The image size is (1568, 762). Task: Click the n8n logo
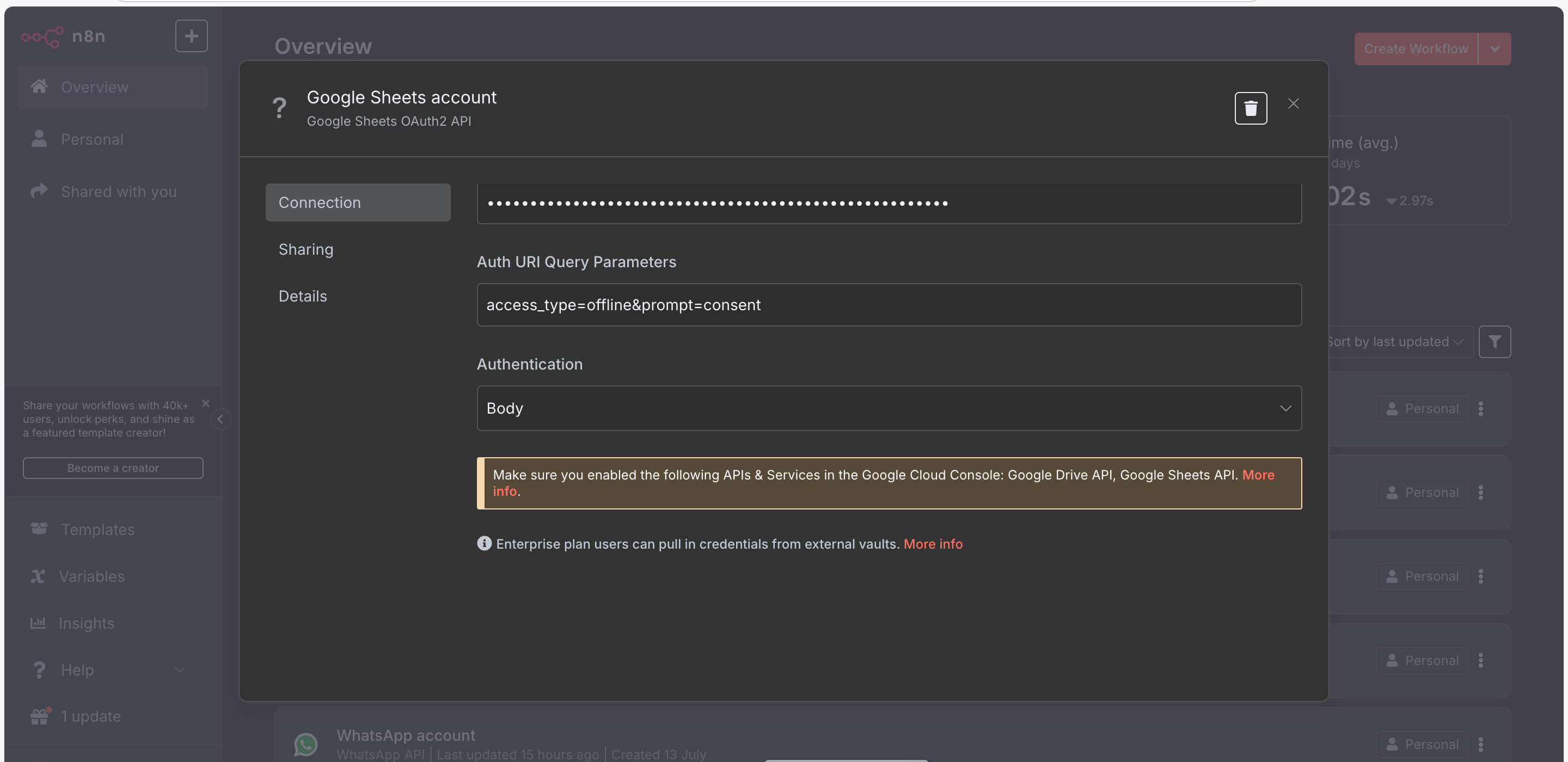click(63, 36)
